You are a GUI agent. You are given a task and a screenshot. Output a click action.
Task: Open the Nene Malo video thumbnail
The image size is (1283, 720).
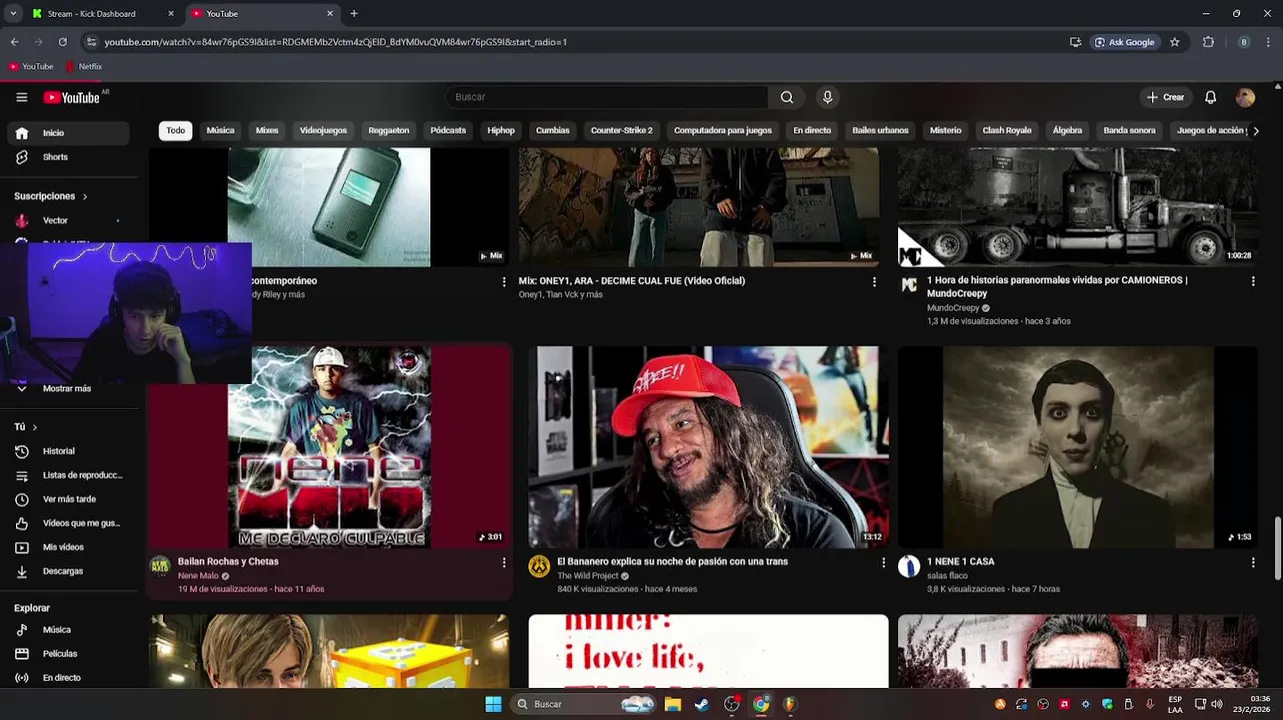coord(329,447)
